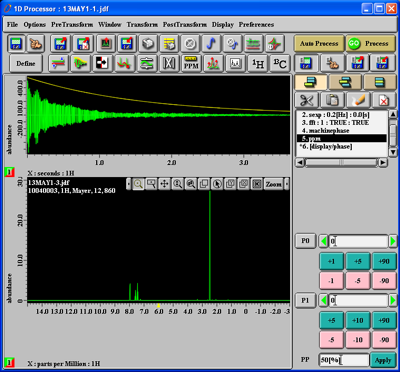Click the Define button
This screenshot has width=400, height=372.
pos(26,63)
